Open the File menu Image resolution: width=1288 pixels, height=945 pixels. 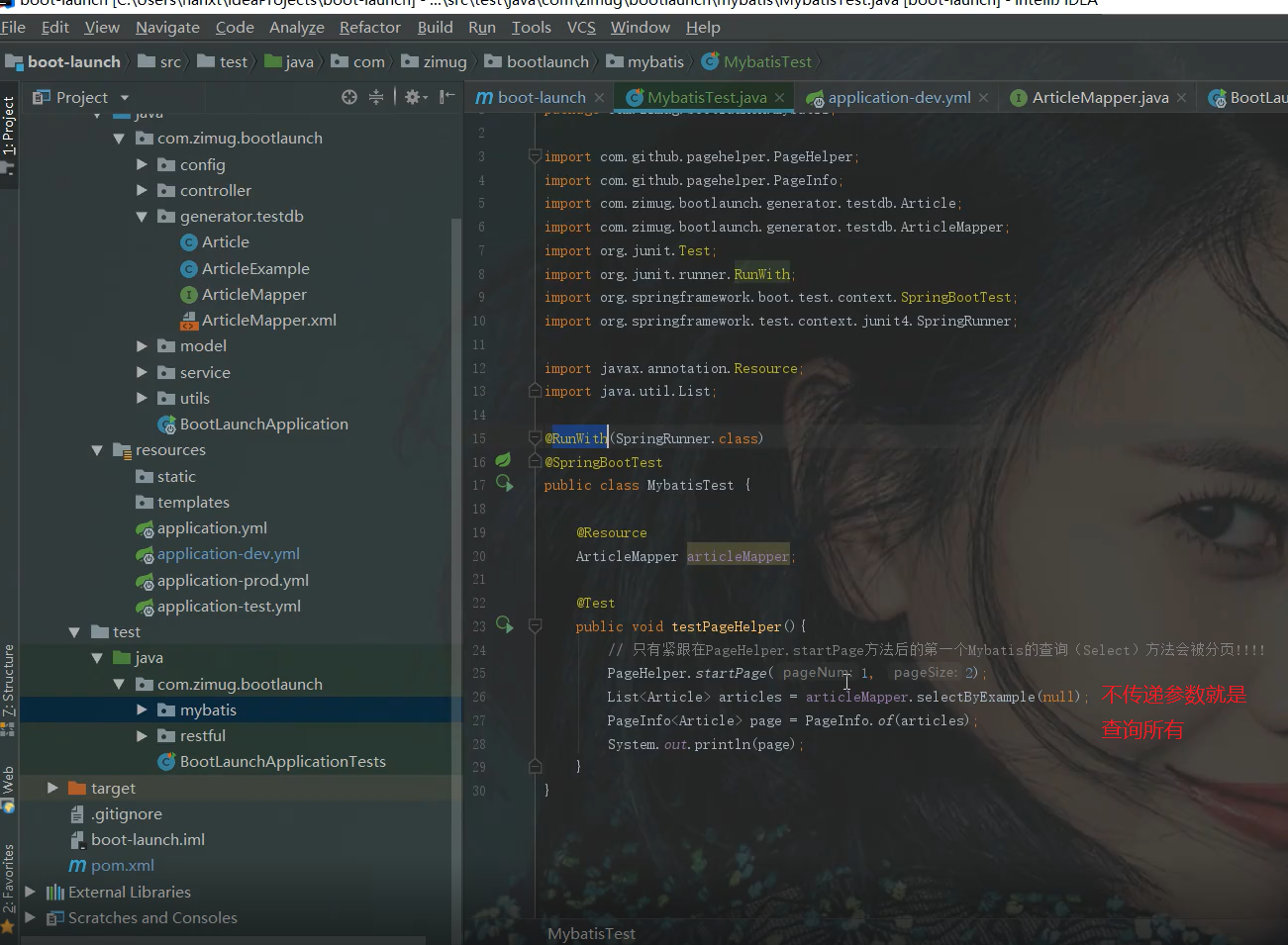click(13, 27)
